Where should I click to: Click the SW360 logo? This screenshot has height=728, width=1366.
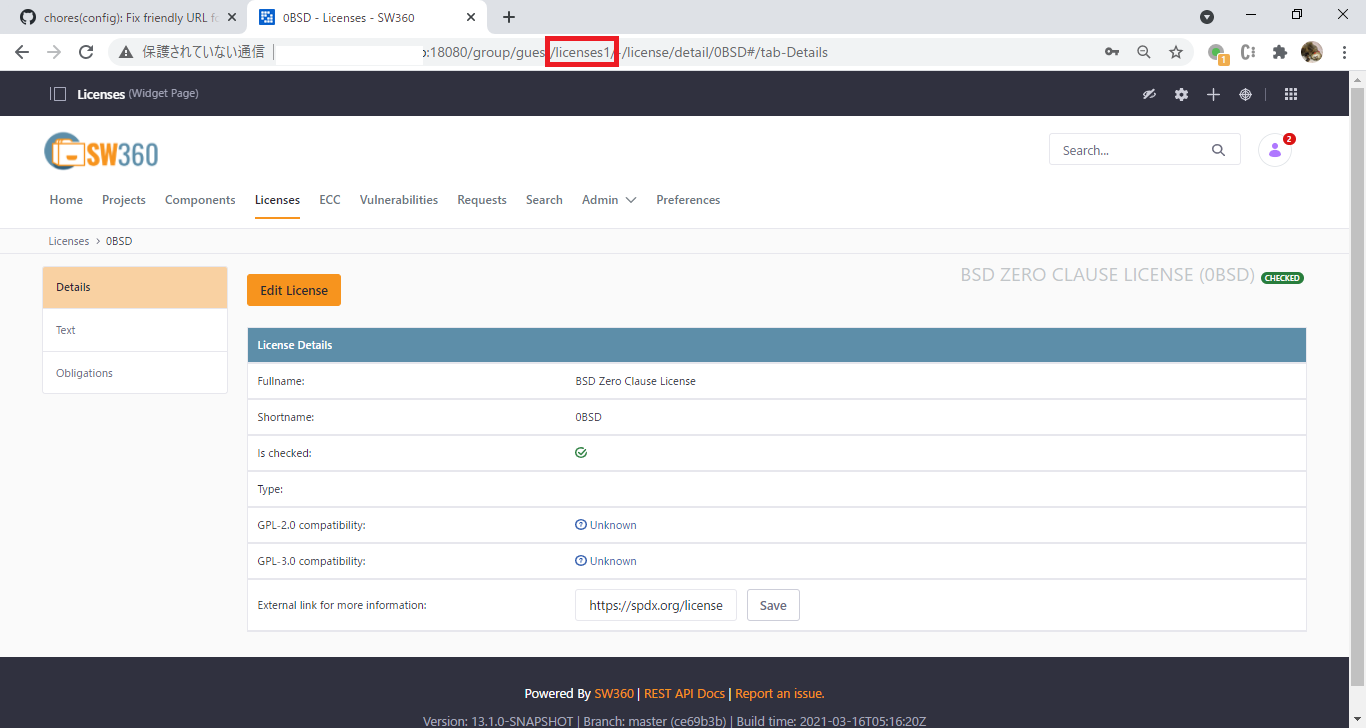pyautogui.click(x=101, y=152)
